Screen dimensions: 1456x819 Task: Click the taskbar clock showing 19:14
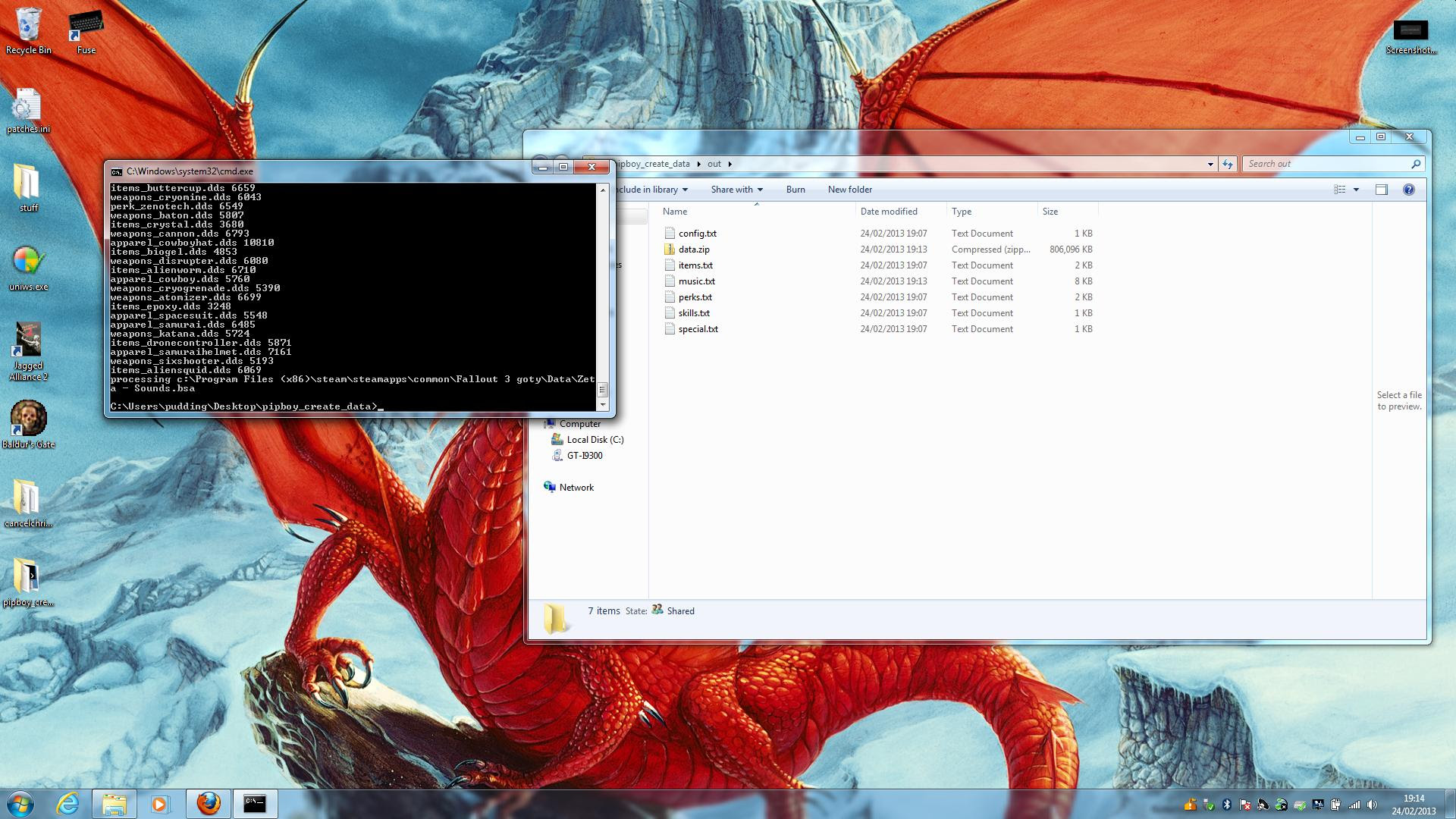pos(1414,804)
